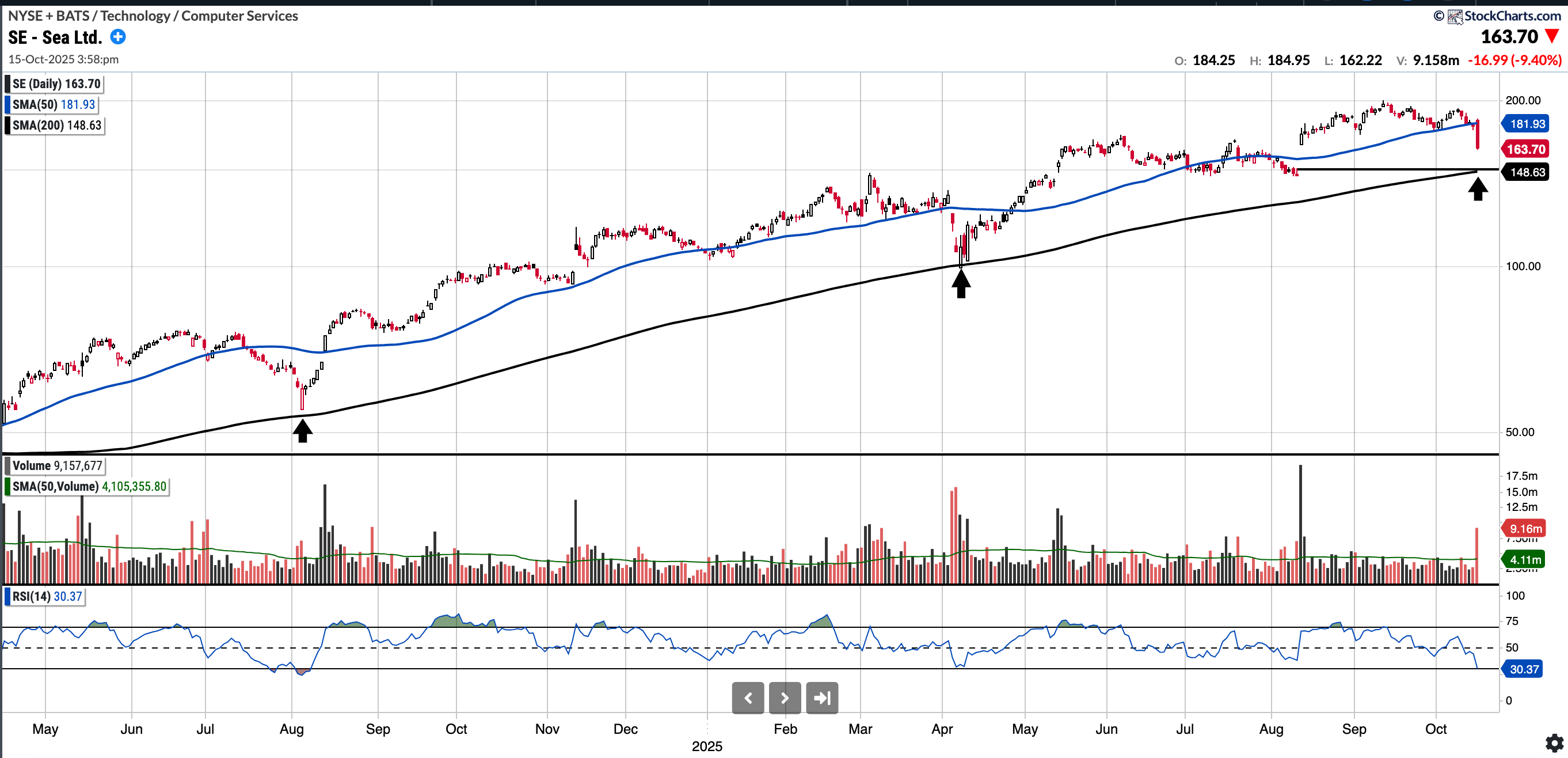This screenshot has height=758, width=1568.
Task: Click the black 148.63 price axis tag
Action: [1527, 172]
